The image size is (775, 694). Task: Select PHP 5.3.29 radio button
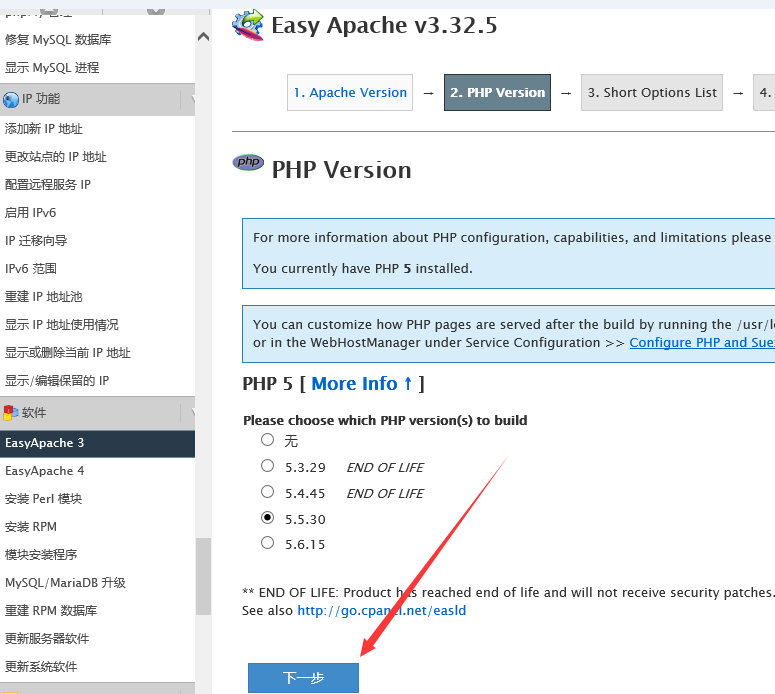267,466
